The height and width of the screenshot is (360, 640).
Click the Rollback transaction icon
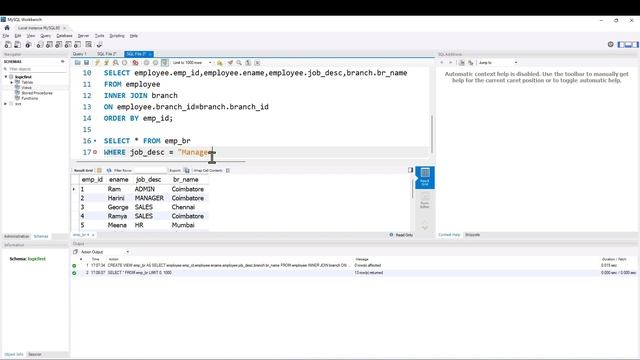point(155,62)
